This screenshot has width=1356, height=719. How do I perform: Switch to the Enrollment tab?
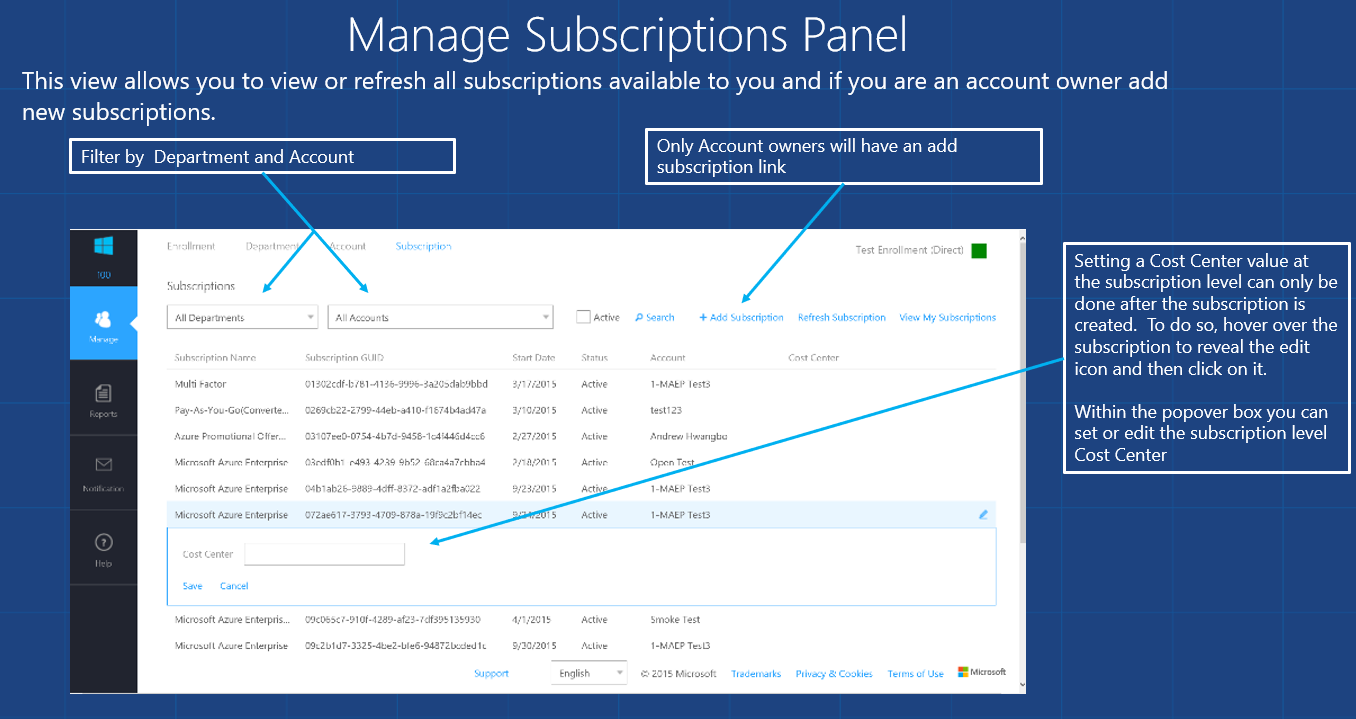point(191,246)
